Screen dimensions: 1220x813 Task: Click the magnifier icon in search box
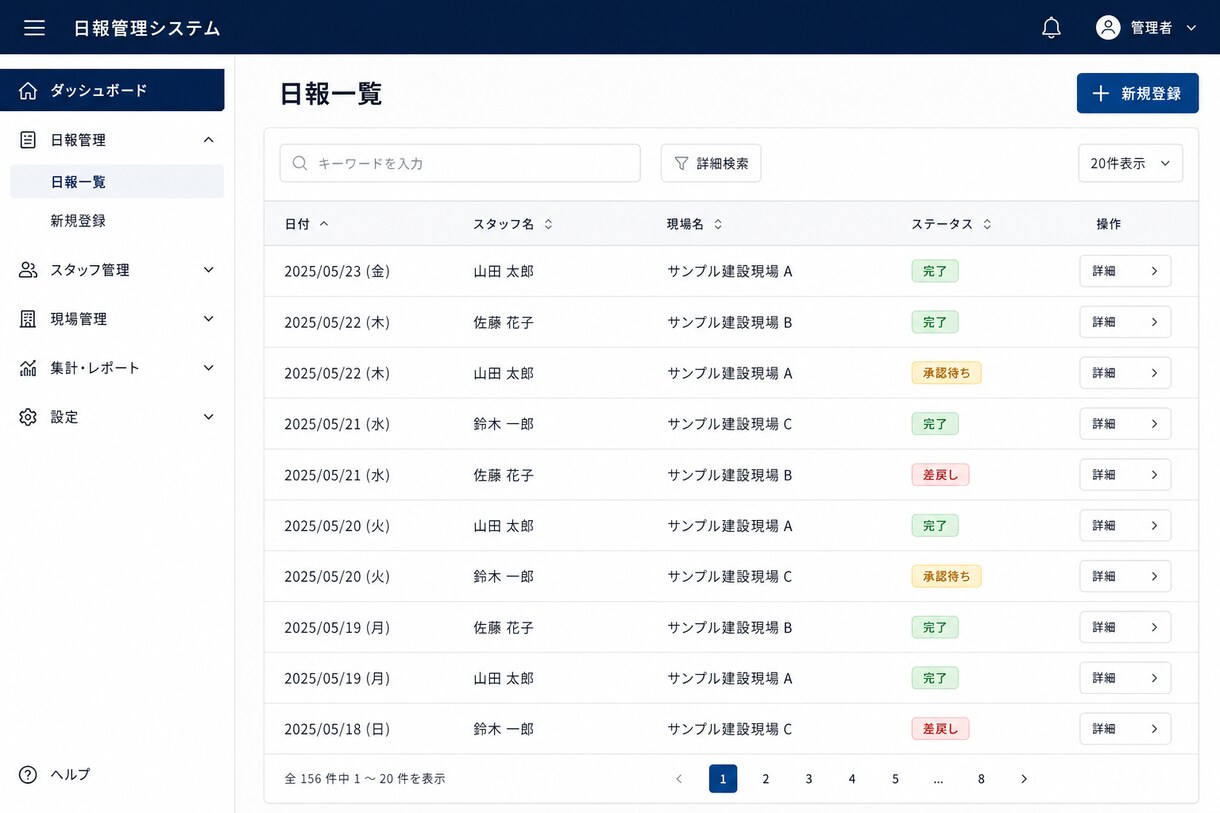[x=300, y=163]
